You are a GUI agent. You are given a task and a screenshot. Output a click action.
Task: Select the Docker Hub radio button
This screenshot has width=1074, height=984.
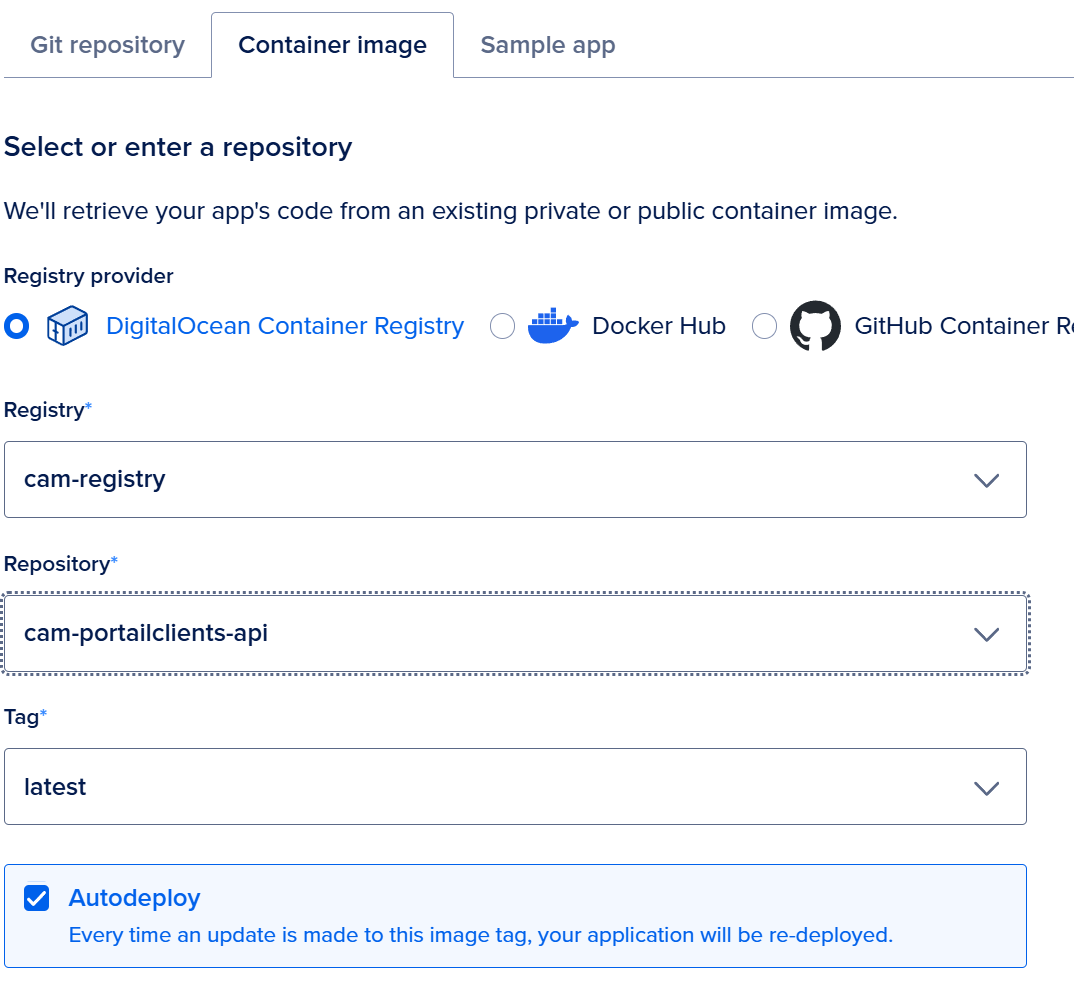tap(502, 326)
